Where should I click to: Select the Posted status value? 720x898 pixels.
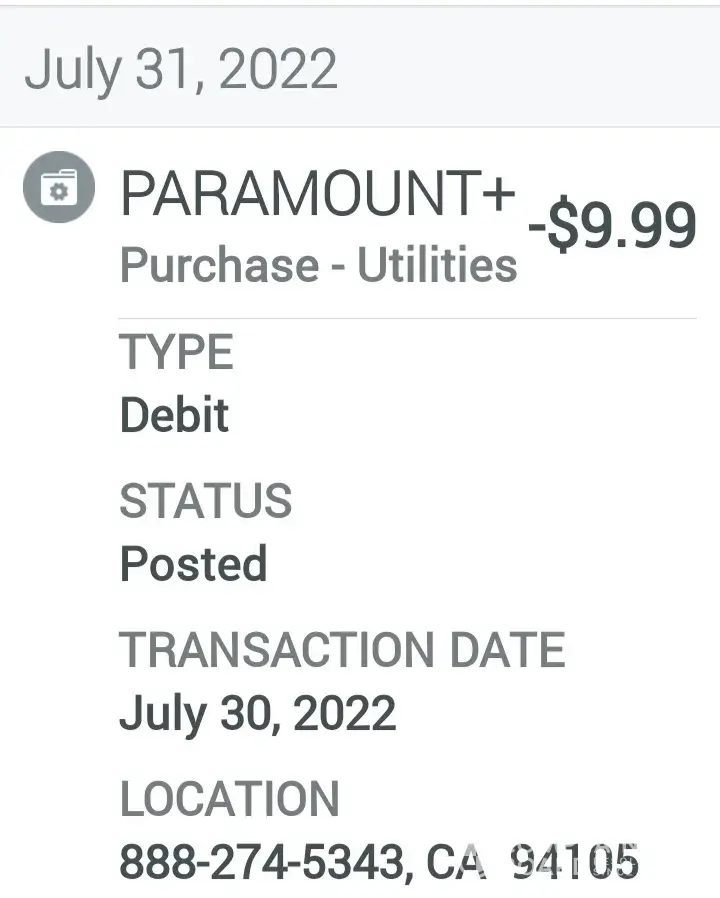coord(193,564)
